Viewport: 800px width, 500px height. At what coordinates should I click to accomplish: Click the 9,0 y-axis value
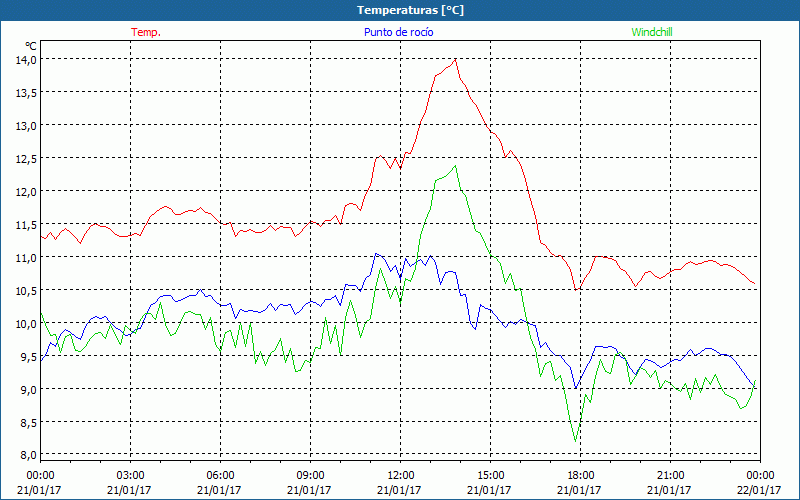pyautogui.click(x=28, y=389)
